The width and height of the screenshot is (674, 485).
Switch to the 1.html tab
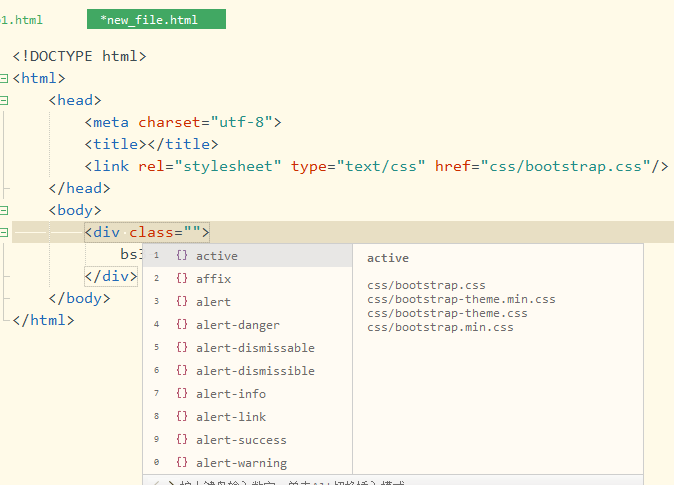[x=22, y=20]
